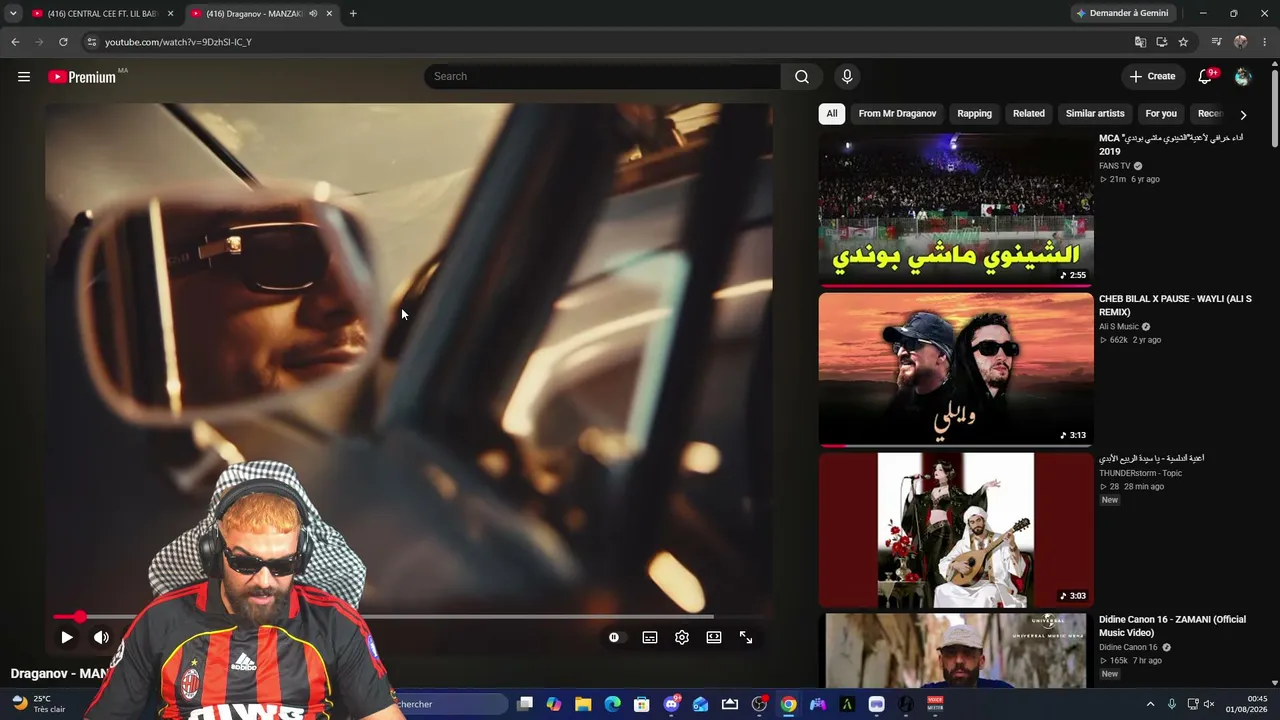Image resolution: width=1280 pixels, height=720 pixels.
Task: Open Microsoft Store from the taskbar
Action: pos(642,704)
